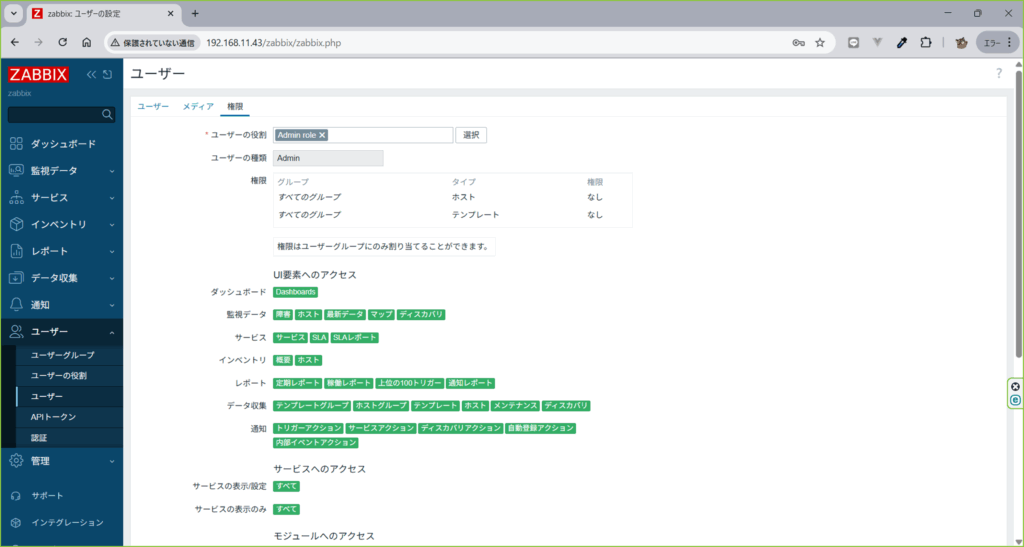The image size is (1024, 547).
Task: Open the help question mark icon
Action: pos(998,74)
